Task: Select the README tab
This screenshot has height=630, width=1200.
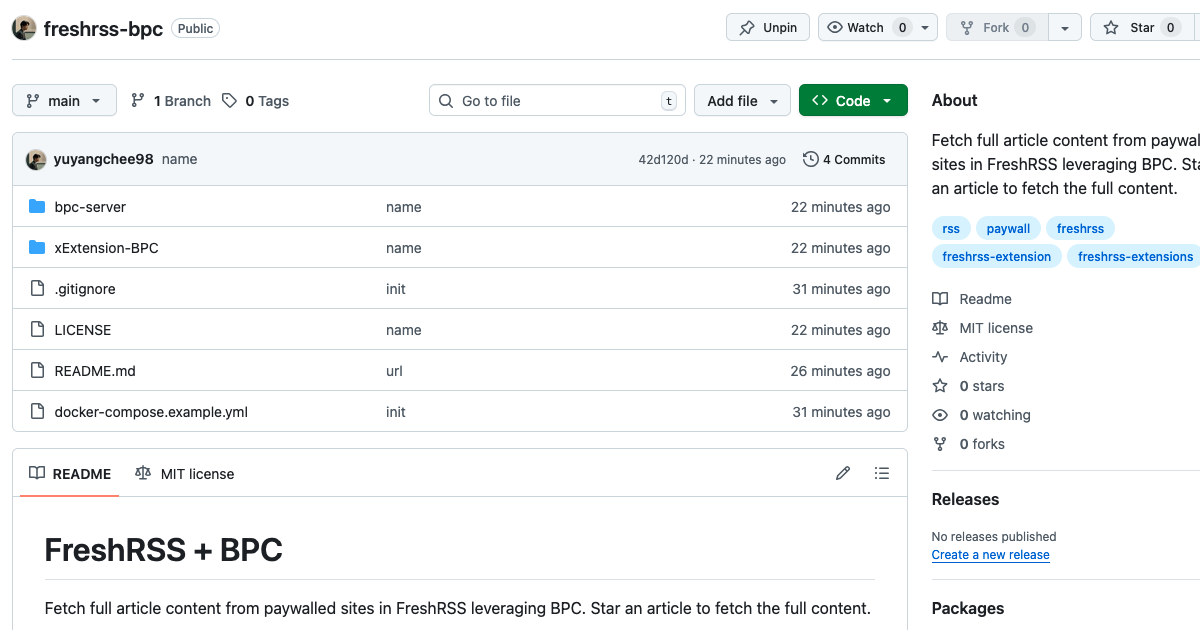Action: point(70,474)
